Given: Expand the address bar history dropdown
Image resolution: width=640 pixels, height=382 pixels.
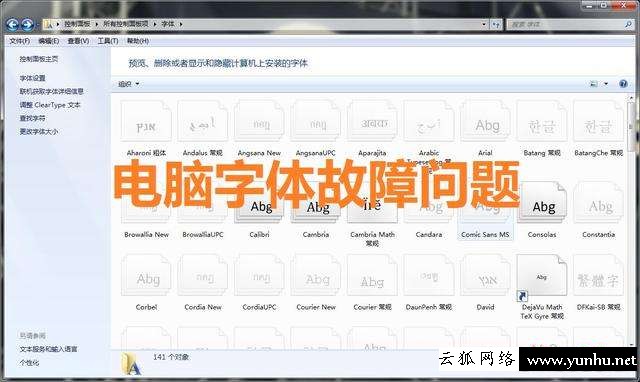Looking at the screenshot, I should point(484,24).
